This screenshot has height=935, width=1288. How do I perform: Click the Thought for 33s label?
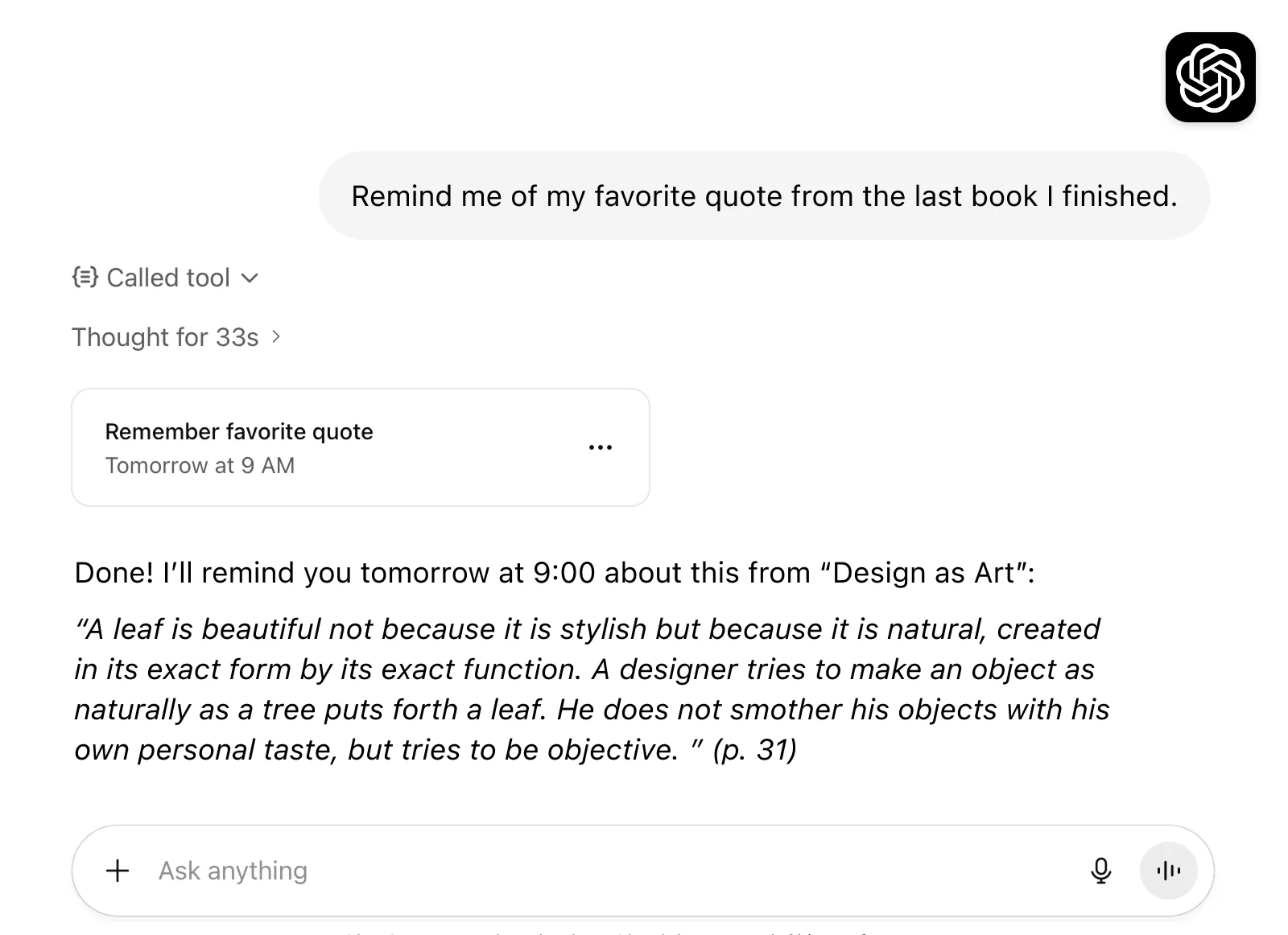(x=165, y=337)
